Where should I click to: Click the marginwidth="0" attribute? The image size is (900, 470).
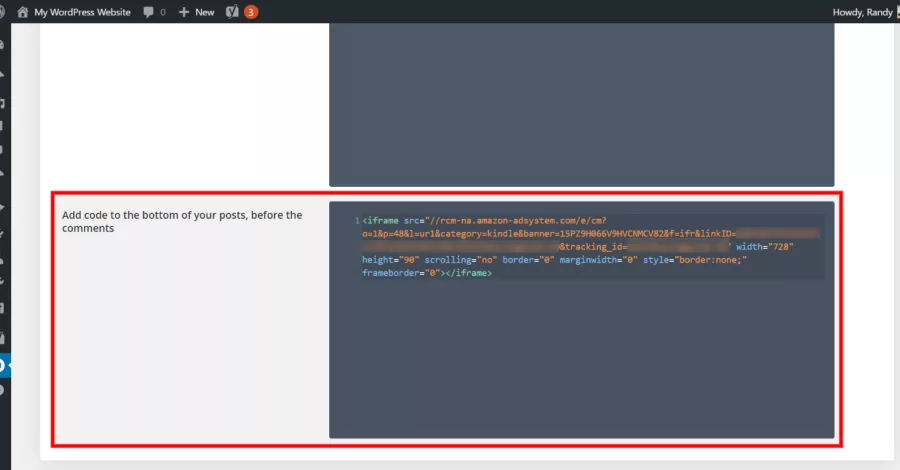pyautogui.click(x=599, y=260)
